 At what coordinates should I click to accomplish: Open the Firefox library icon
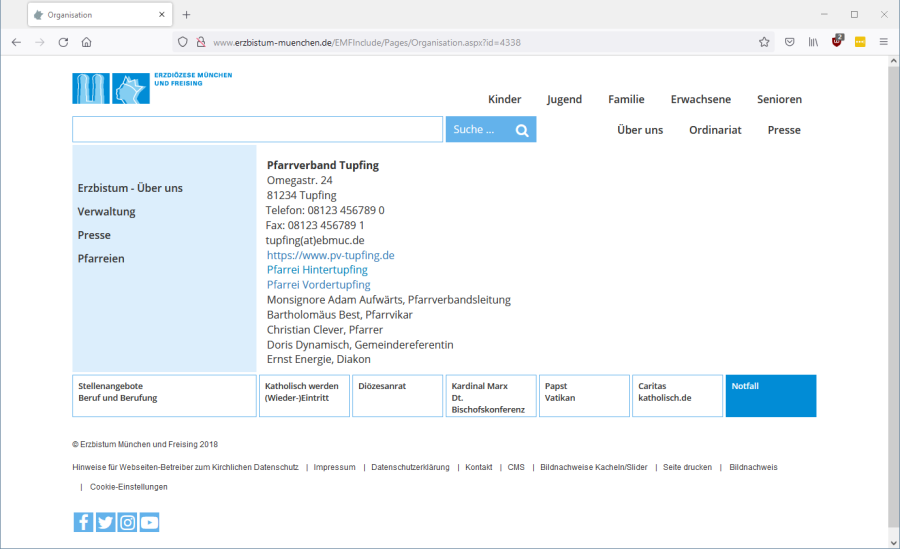(813, 42)
